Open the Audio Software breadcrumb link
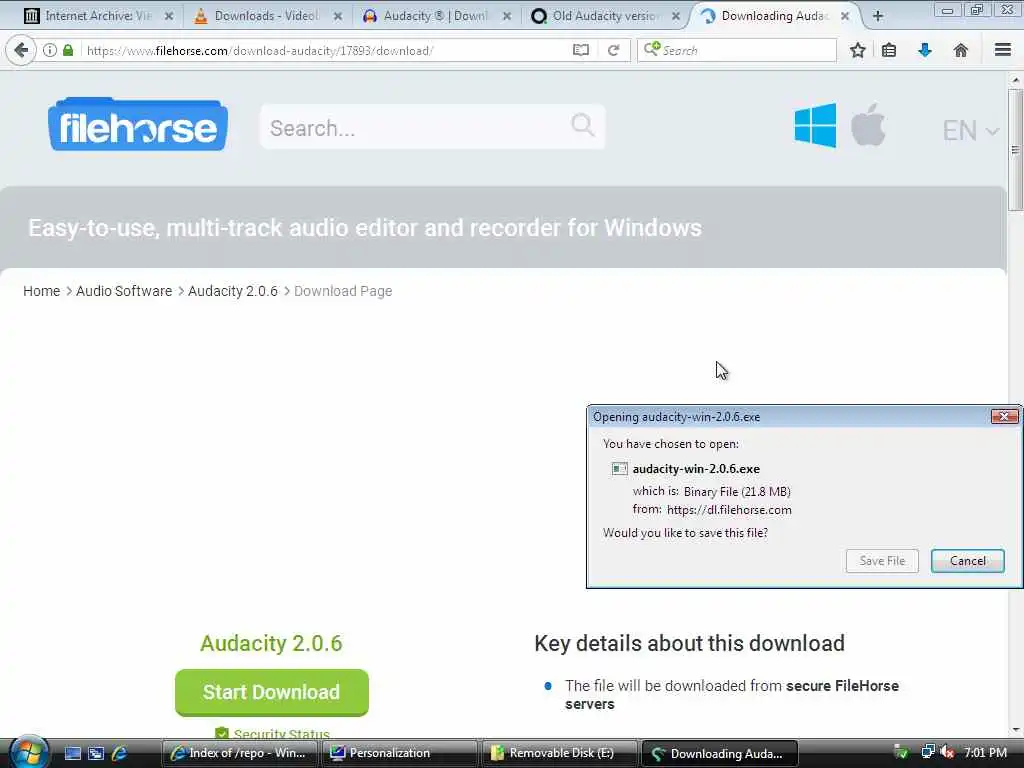This screenshot has width=1024, height=768. (124, 291)
